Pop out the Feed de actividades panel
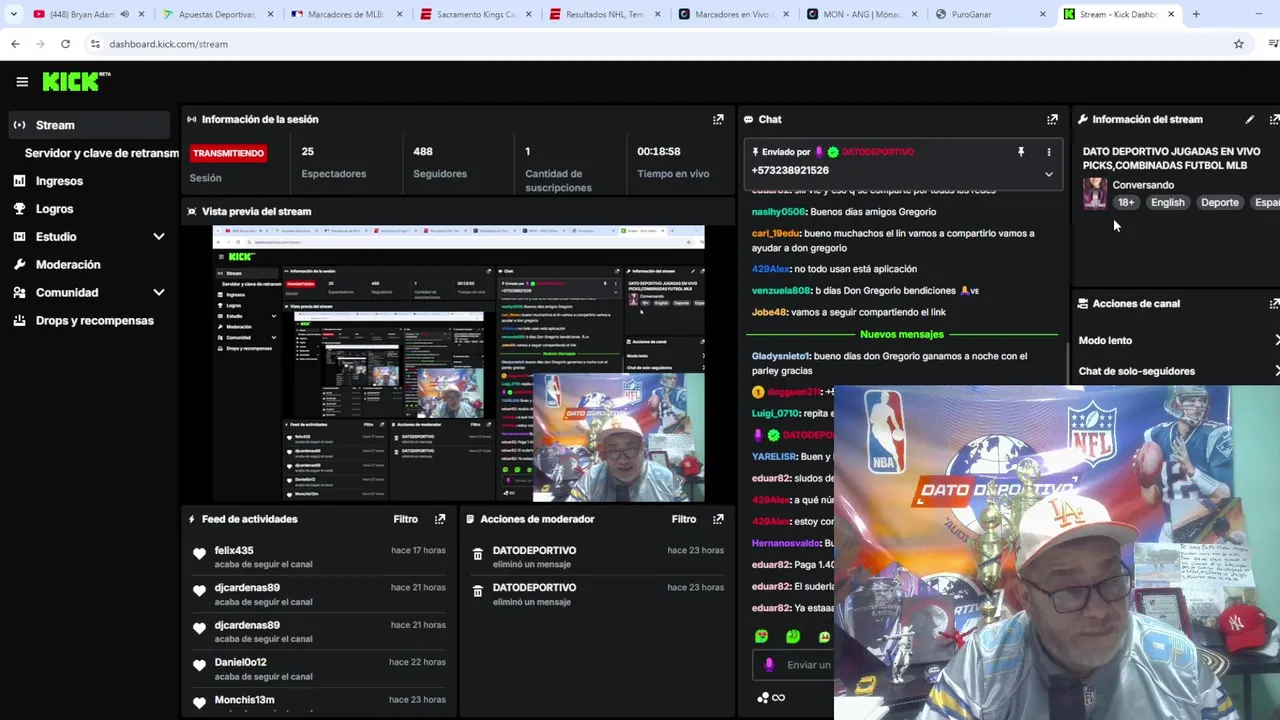This screenshot has height=720, width=1280. click(x=440, y=519)
